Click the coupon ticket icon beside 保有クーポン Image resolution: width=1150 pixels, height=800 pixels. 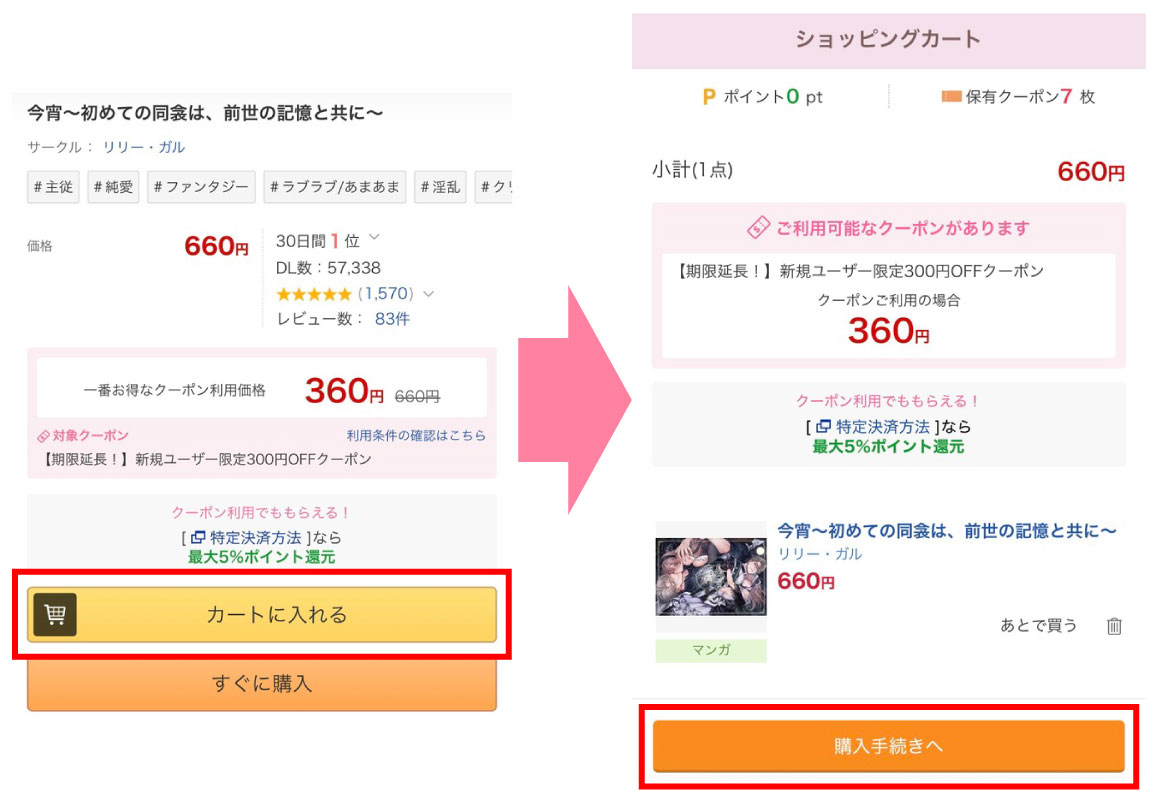click(950, 97)
